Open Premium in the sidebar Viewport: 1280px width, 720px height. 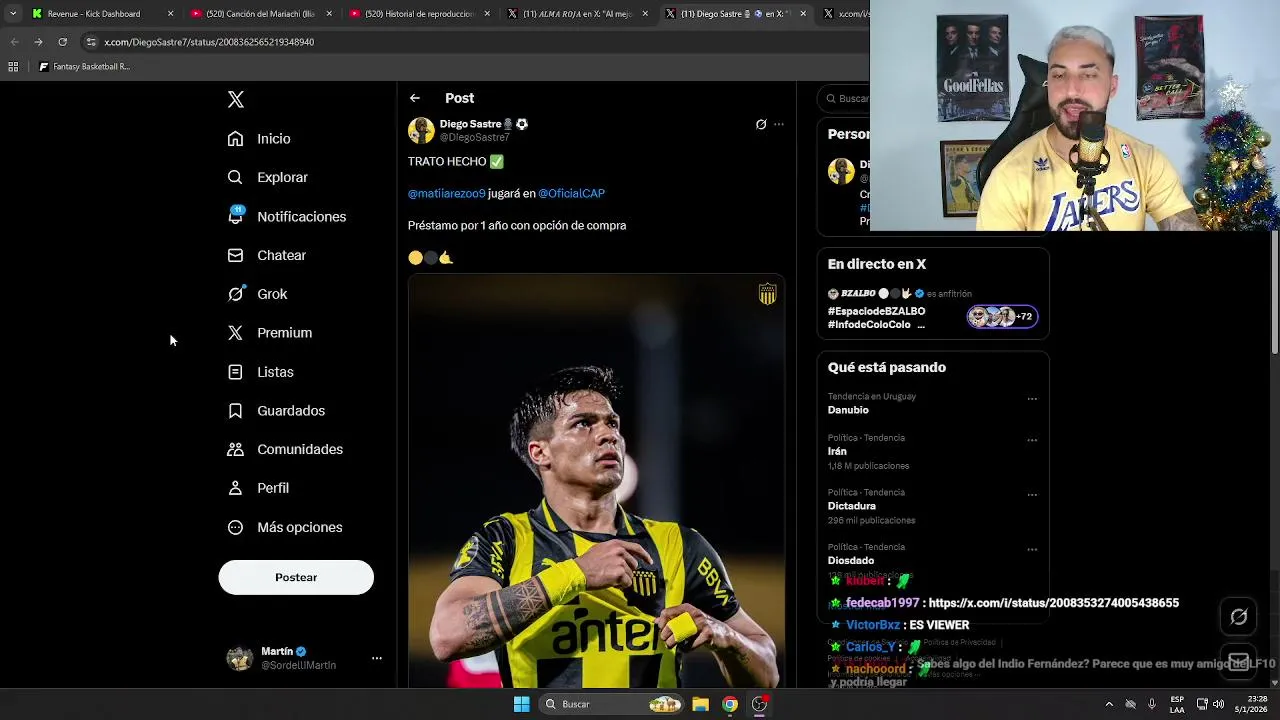pyautogui.click(x=270, y=333)
